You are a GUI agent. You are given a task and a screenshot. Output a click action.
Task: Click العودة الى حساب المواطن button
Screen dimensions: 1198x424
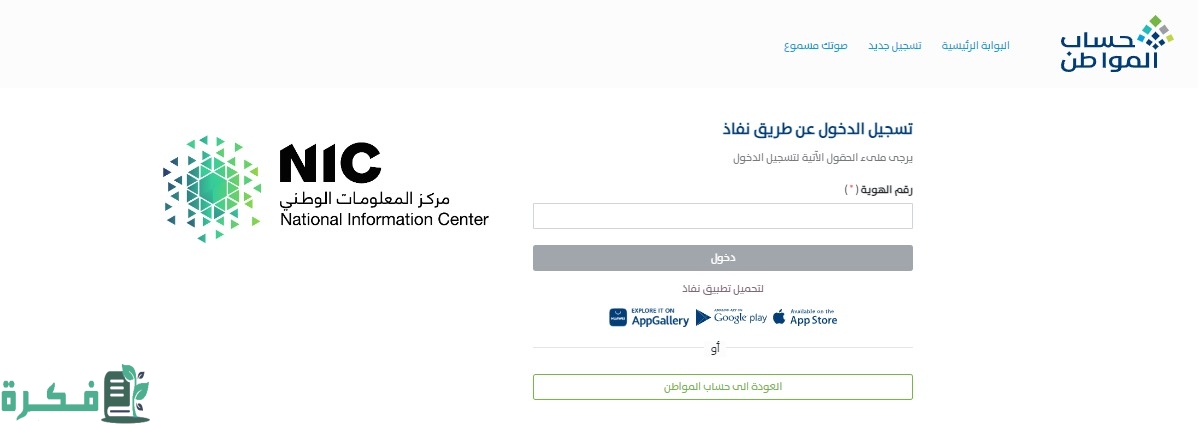pyautogui.click(x=722, y=387)
